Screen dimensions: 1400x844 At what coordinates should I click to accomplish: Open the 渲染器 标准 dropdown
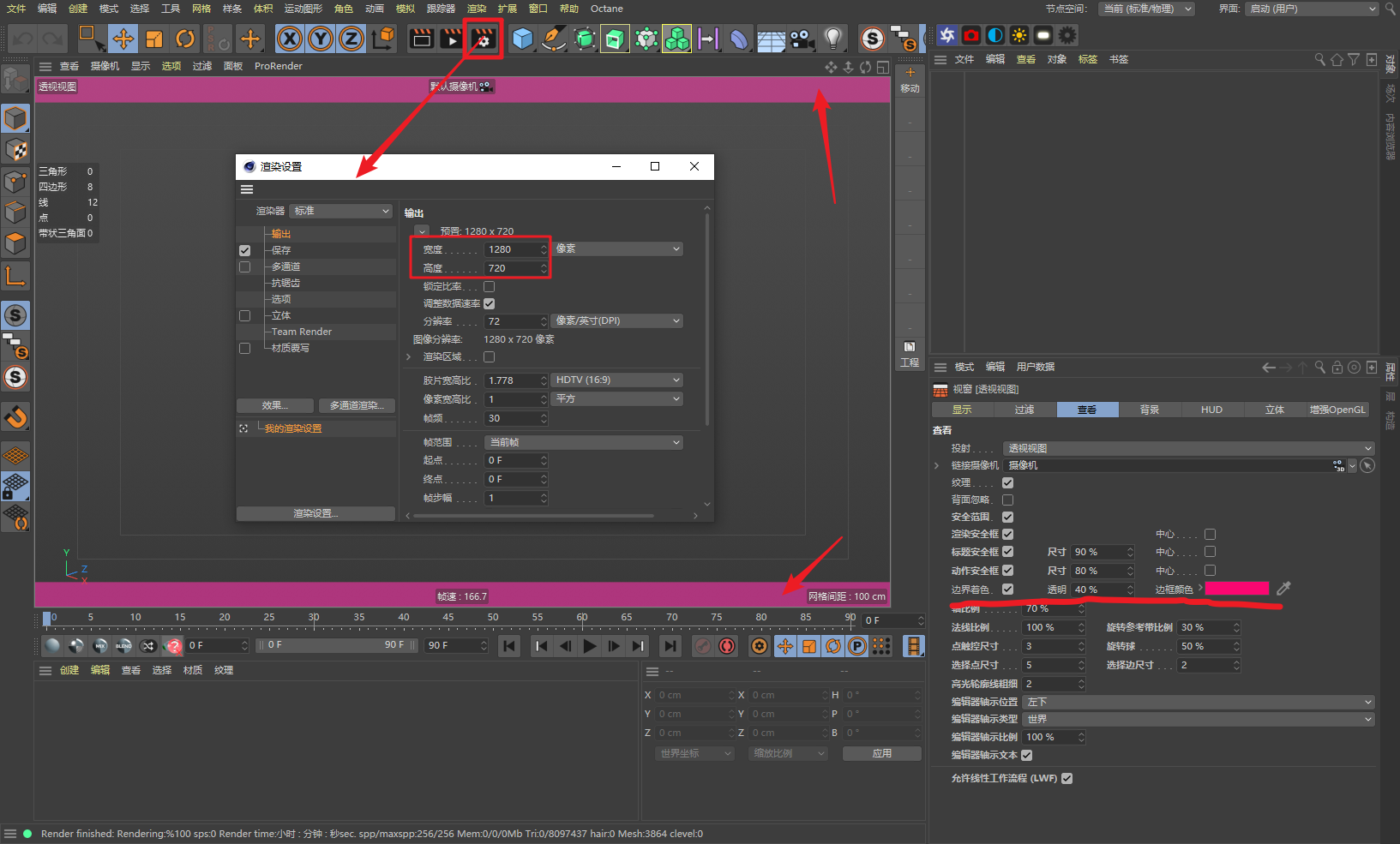point(341,211)
